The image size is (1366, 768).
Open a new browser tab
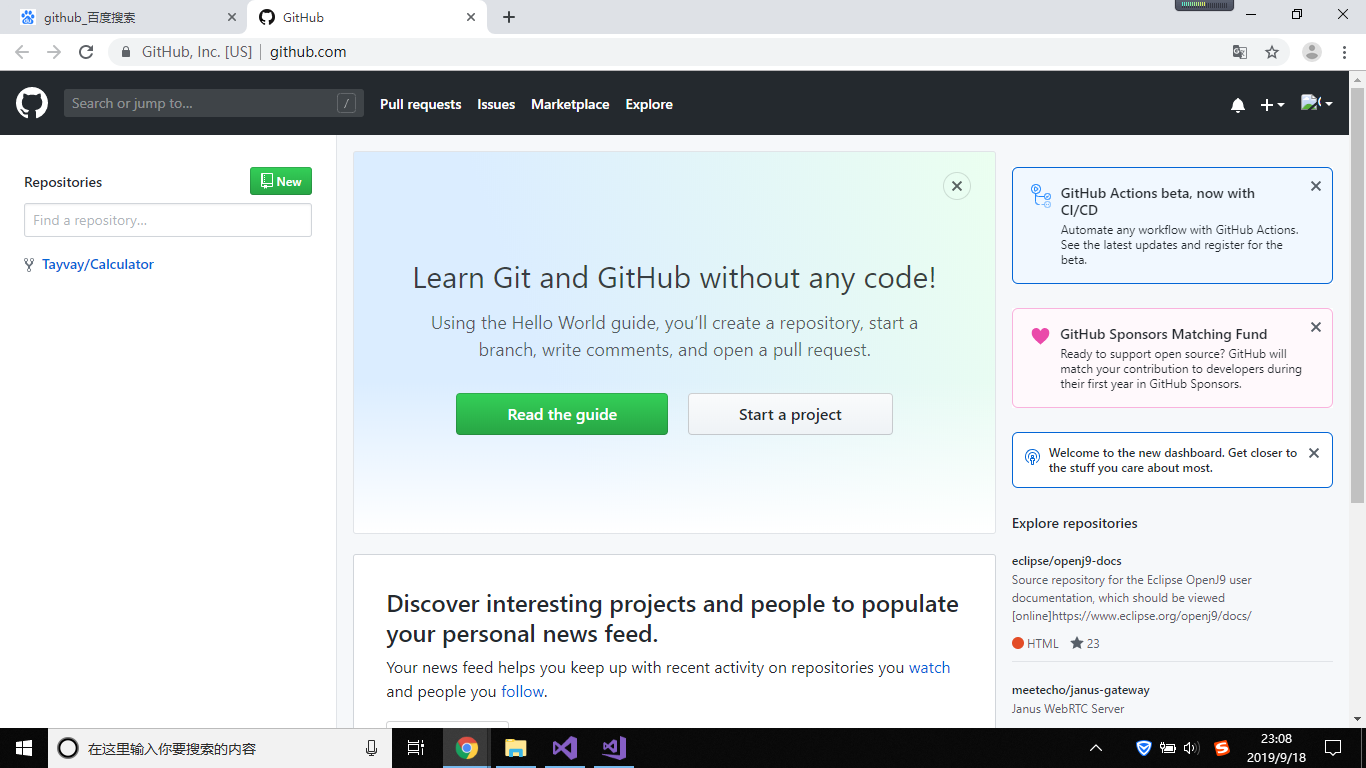click(509, 17)
